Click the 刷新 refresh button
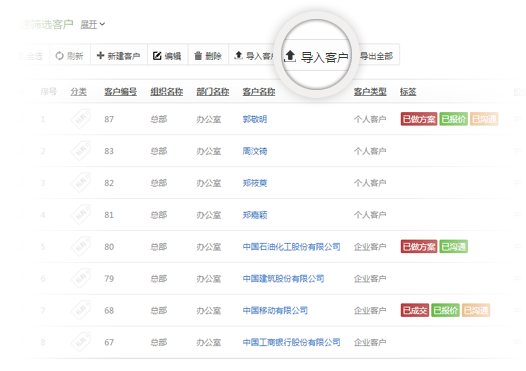The image size is (526, 371). point(70,56)
